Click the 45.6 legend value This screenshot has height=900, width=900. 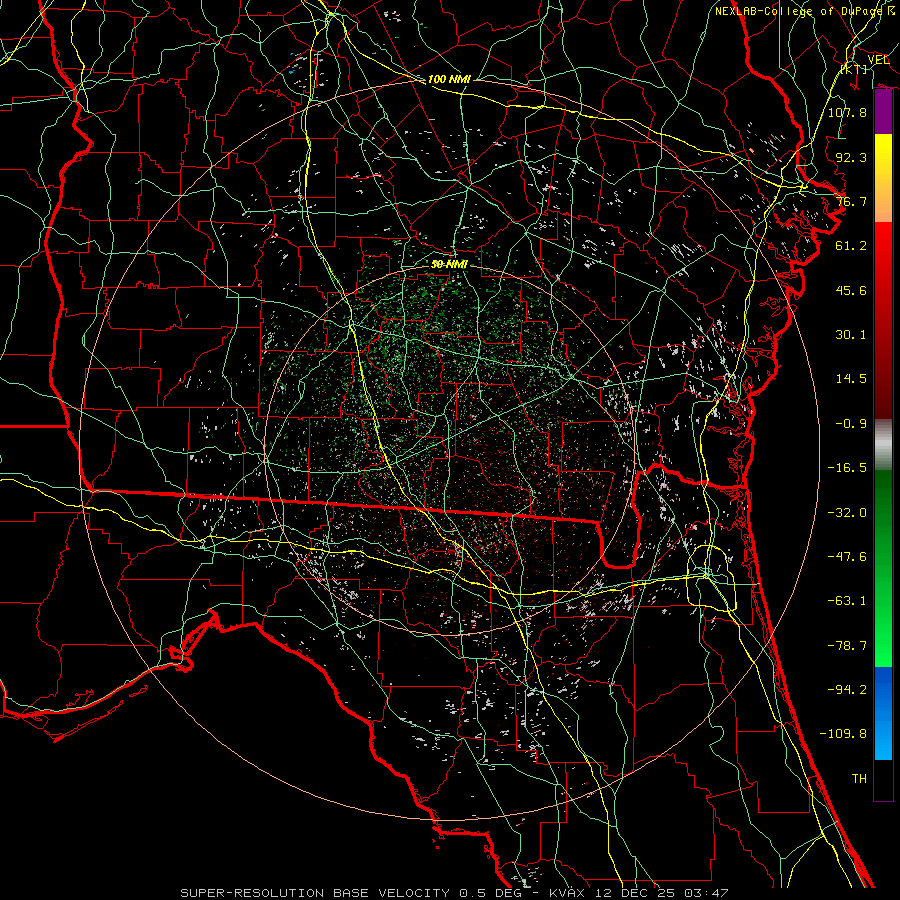pos(851,290)
